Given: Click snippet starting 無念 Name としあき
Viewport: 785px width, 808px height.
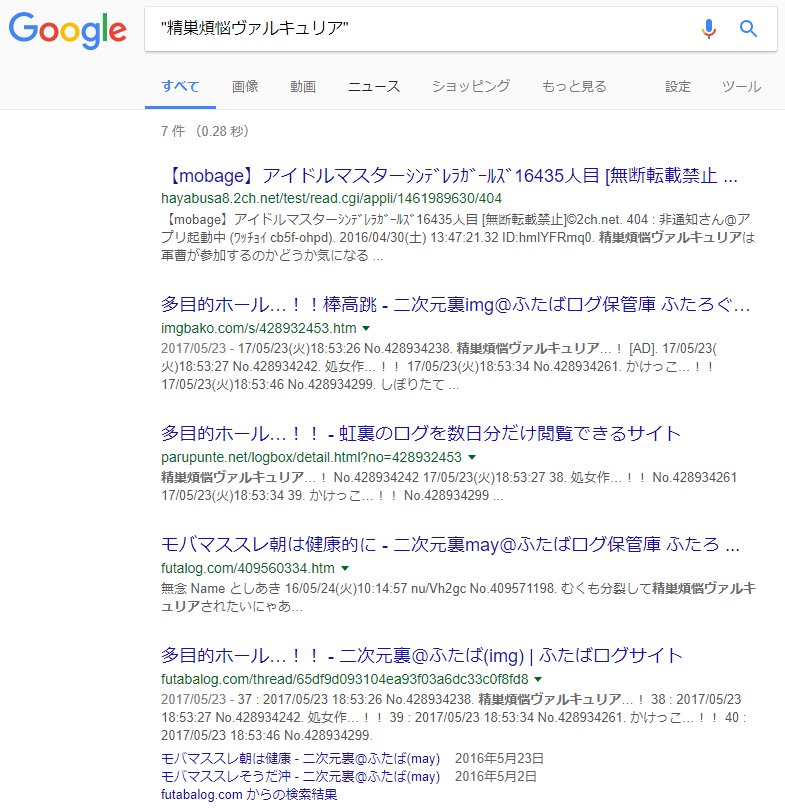Looking at the screenshot, I should pyautogui.click(x=458, y=597).
